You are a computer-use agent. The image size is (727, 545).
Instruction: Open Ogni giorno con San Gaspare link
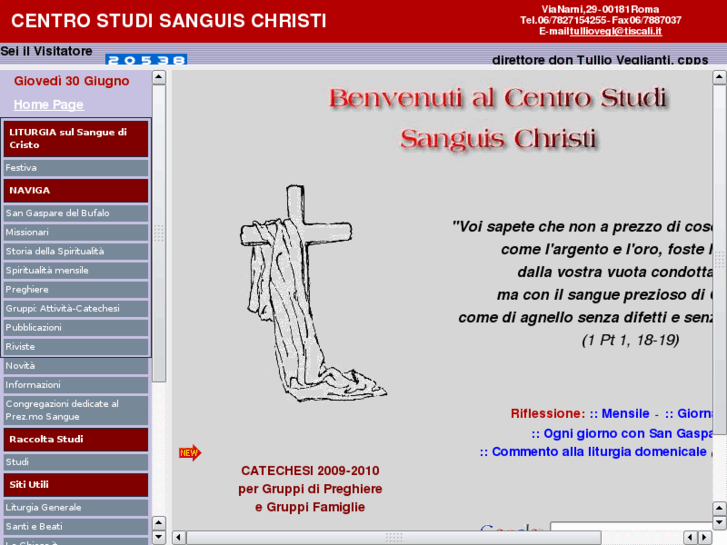(x=622, y=434)
